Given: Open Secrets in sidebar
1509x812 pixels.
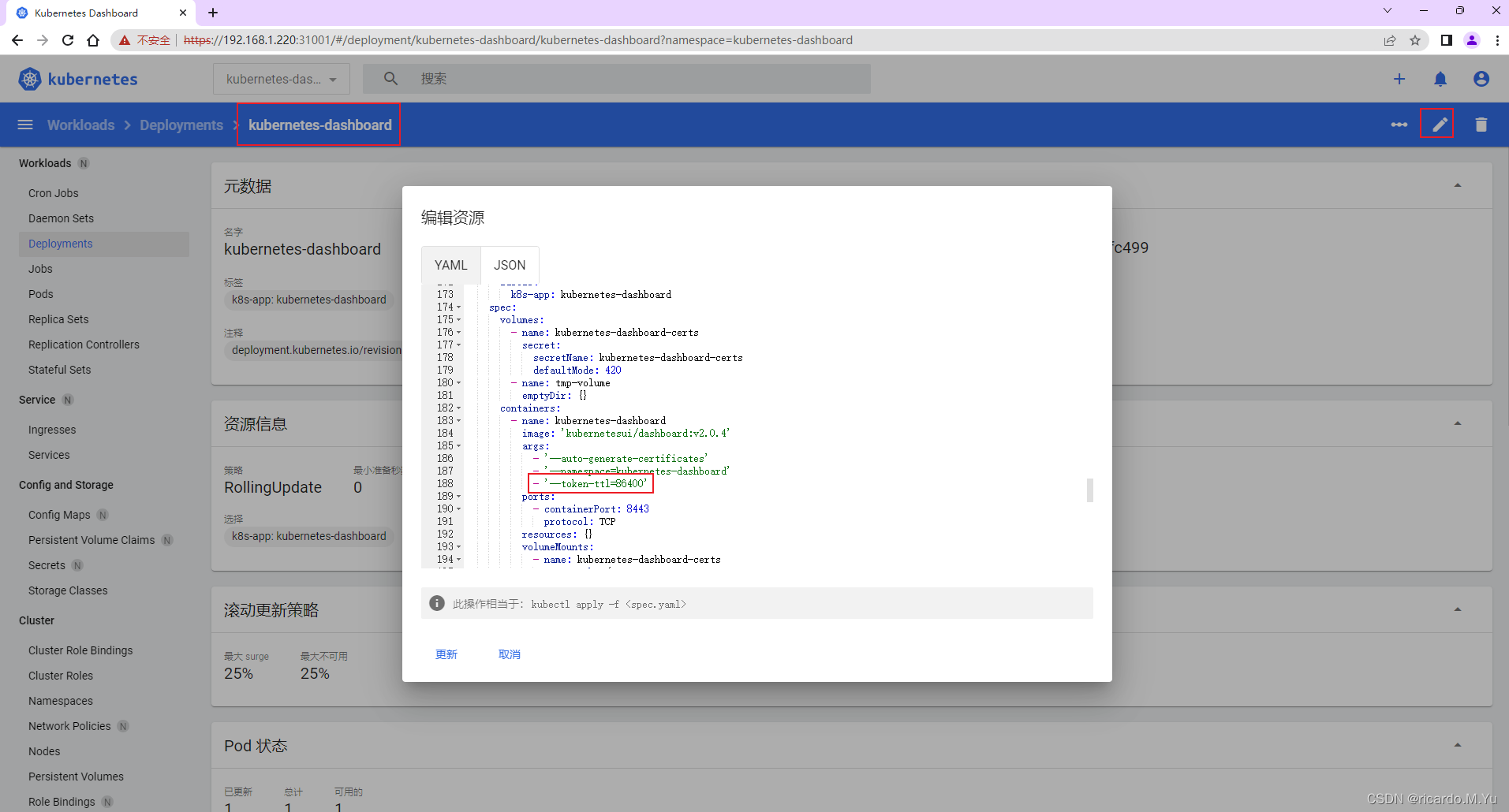Looking at the screenshot, I should pos(47,565).
